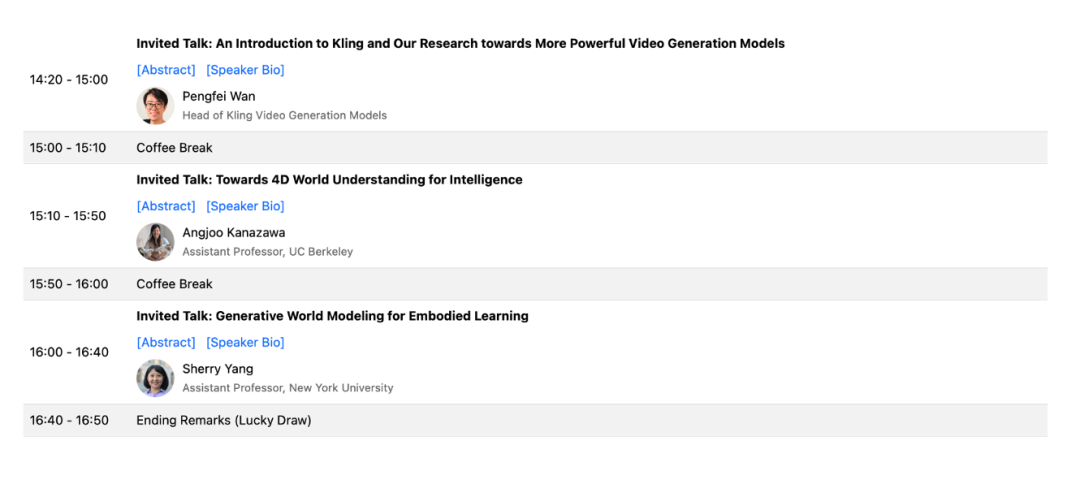The width and height of the screenshot is (1080, 484).
Task: Click the Ending Remarks (Lucky Draw) row
Action: click(224, 420)
